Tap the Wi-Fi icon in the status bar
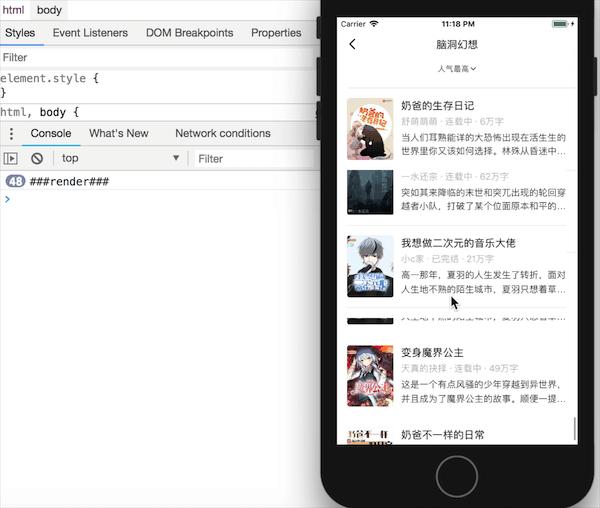This screenshot has width=600, height=508. (374, 24)
